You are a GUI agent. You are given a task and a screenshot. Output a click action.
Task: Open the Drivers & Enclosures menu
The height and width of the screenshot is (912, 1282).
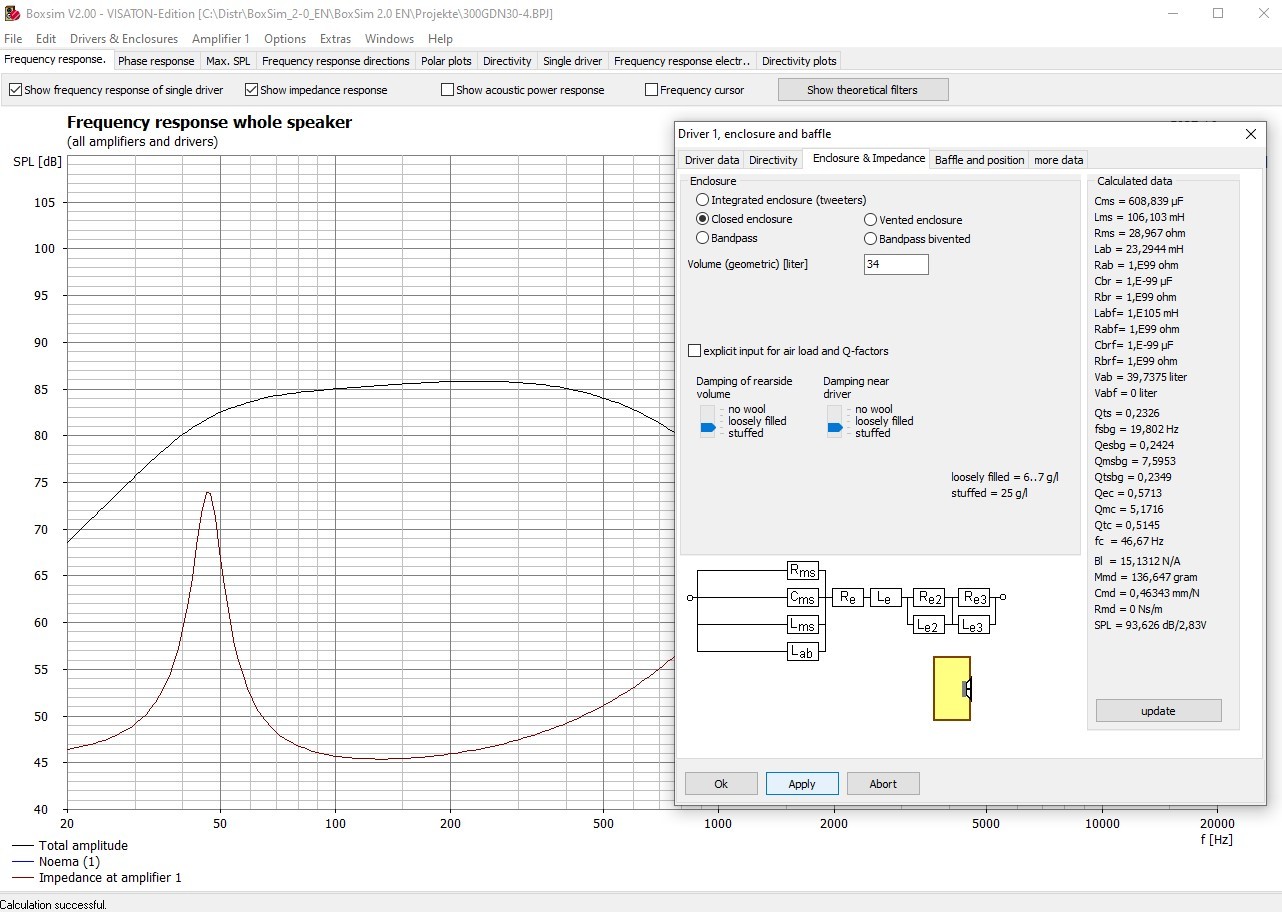[124, 39]
